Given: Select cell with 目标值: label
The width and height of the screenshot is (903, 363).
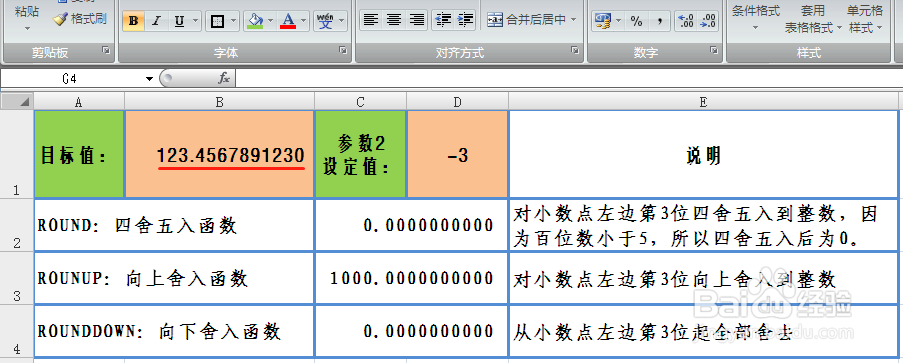Looking at the screenshot, I should pyautogui.click(x=79, y=154).
